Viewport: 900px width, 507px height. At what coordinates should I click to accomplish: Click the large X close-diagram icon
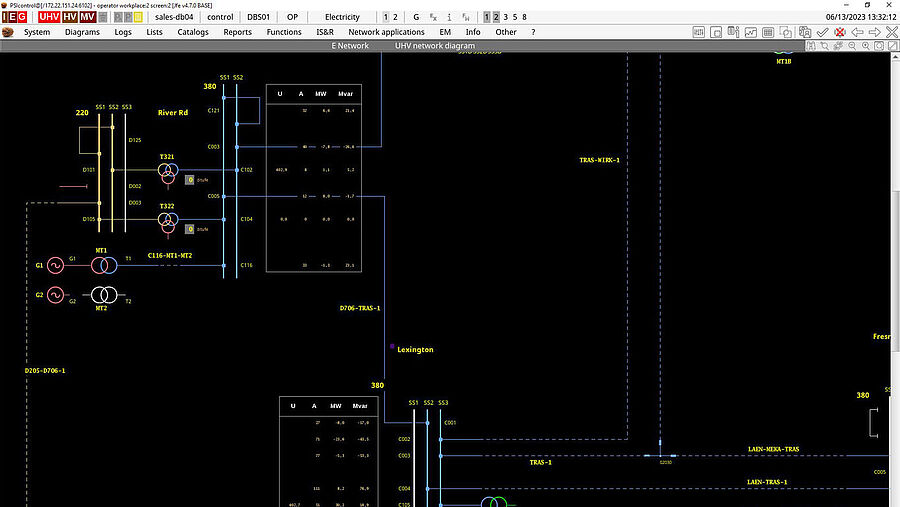click(x=892, y=32)
